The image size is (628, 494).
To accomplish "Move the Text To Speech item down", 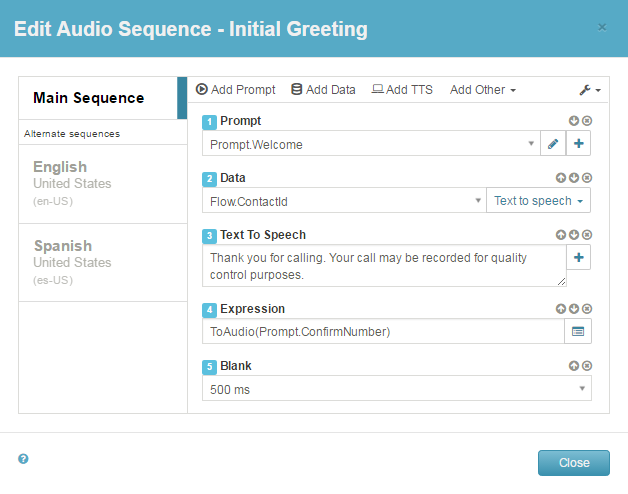I will click(574, 235).
